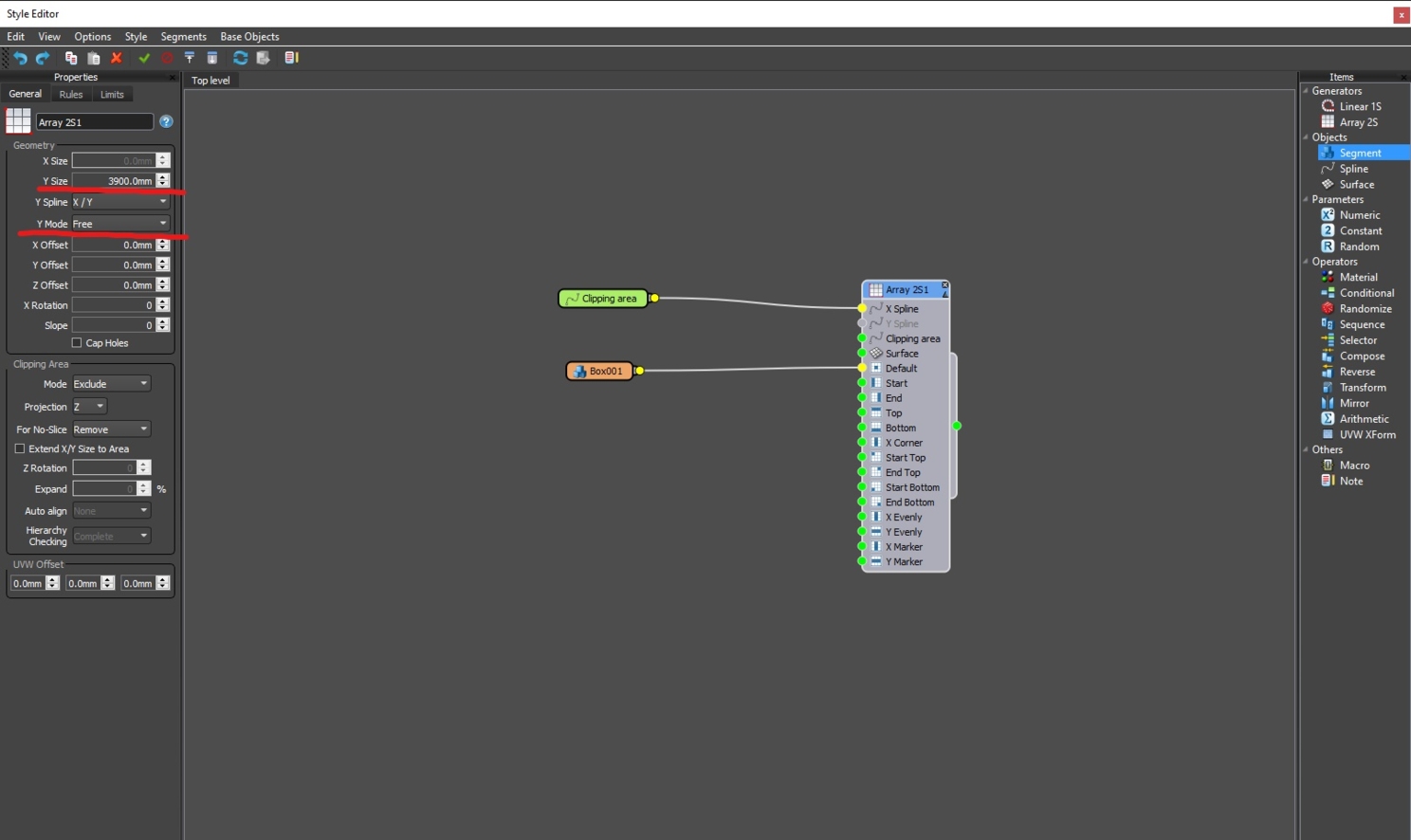
Task: Open the View menu
Action: [49, 37]
